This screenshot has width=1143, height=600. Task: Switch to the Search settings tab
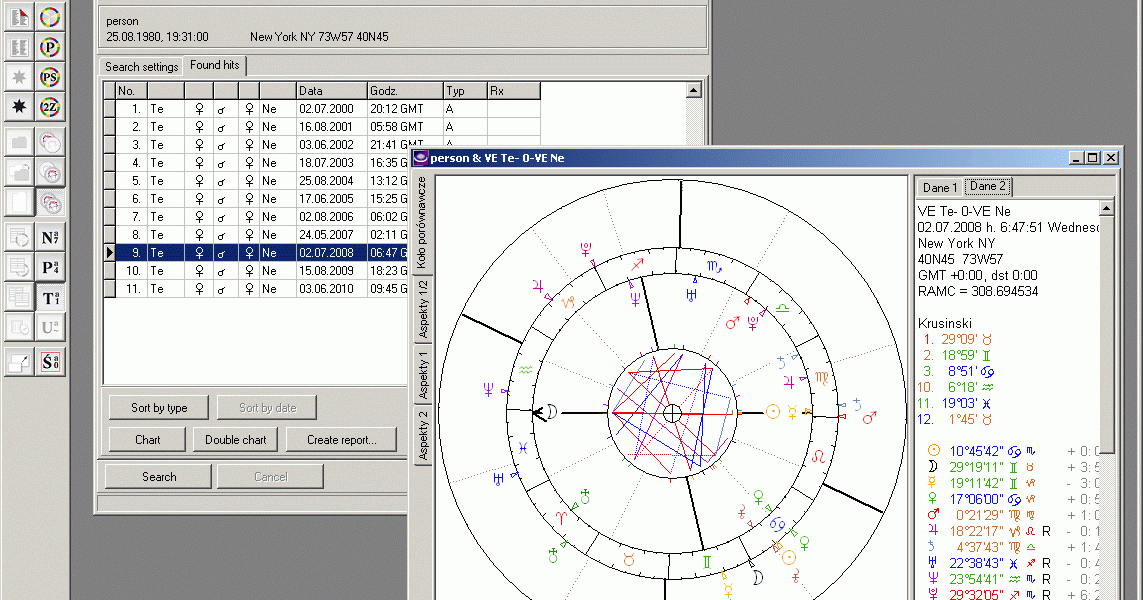pyautogui.click(x=140, y=66)
